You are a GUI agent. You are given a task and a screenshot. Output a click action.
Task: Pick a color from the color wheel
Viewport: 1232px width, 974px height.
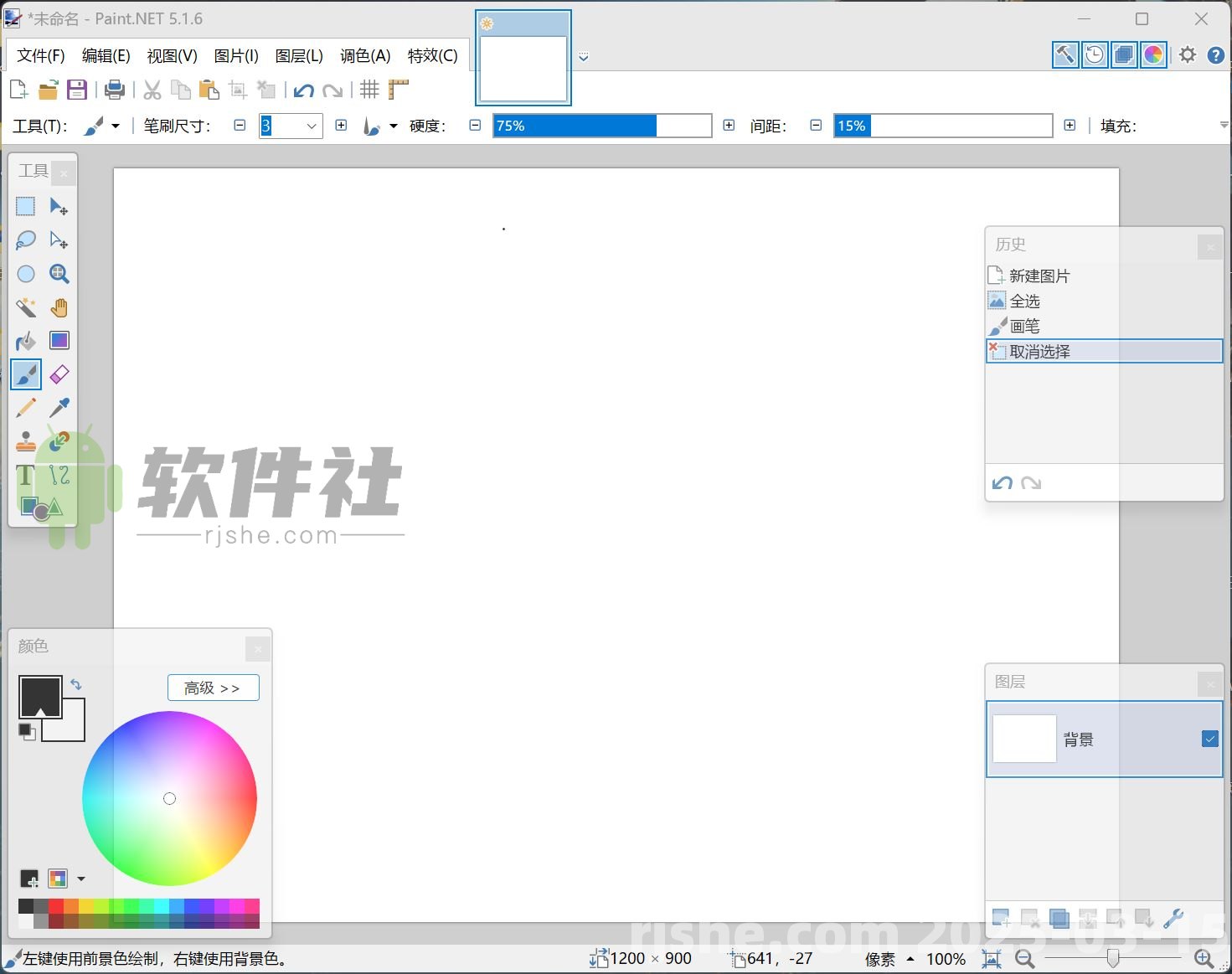170,798
